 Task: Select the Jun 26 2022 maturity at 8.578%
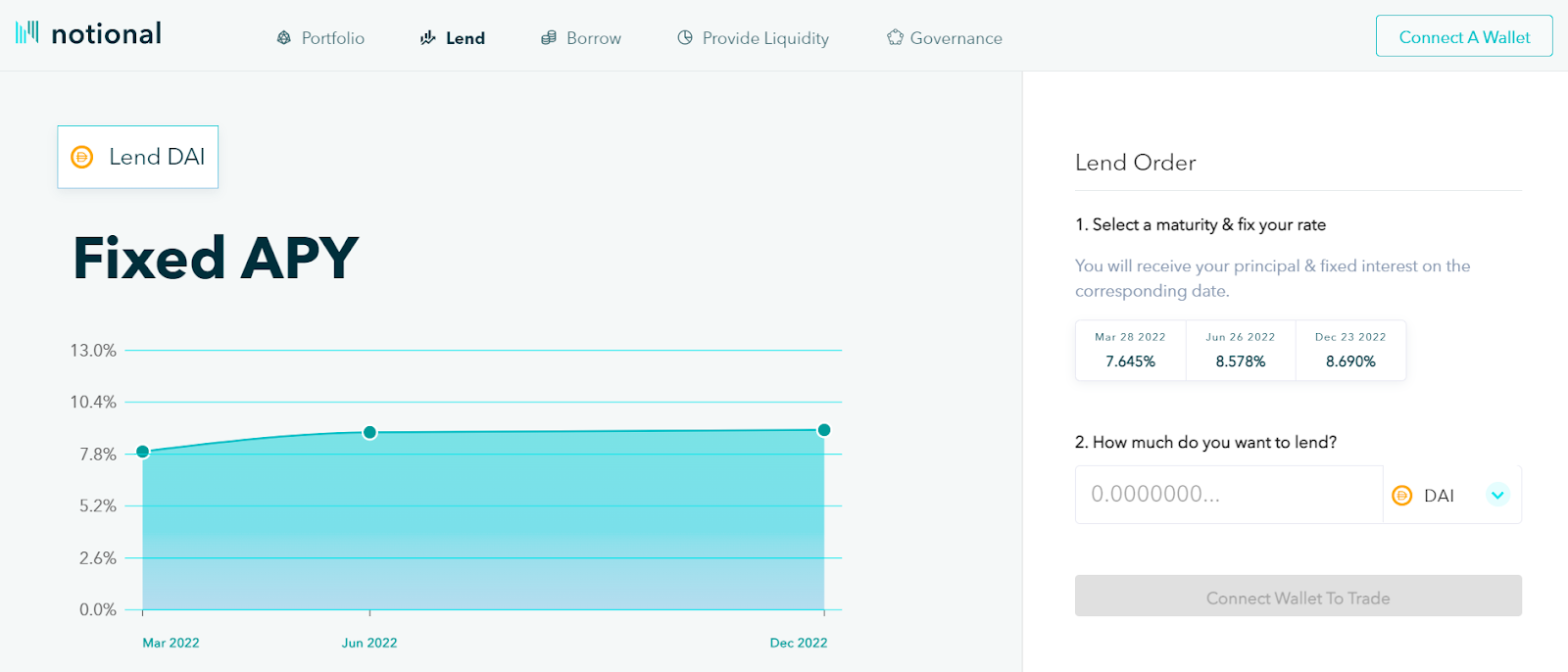tap(1241, 350)
